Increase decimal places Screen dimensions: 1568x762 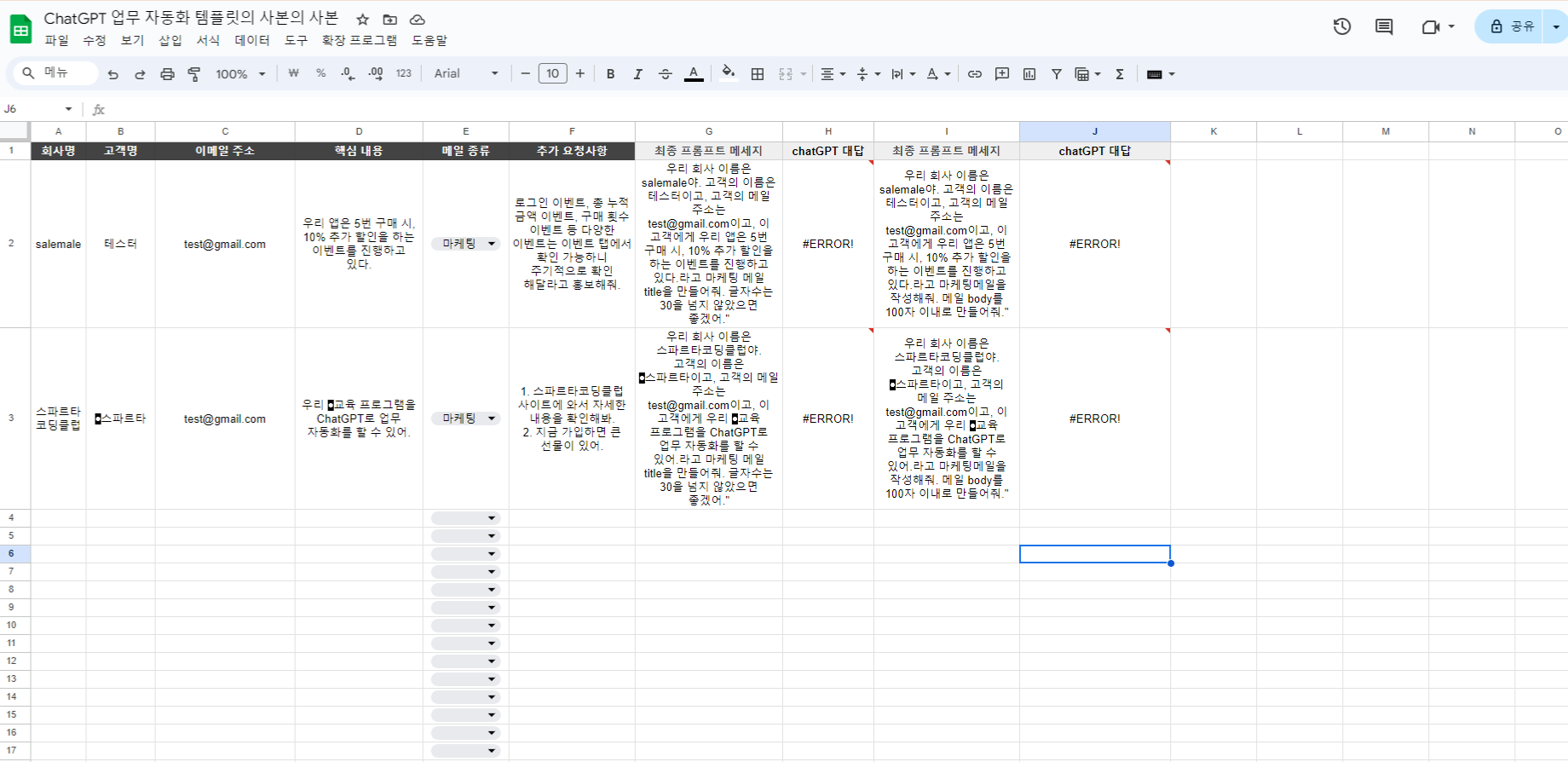[376, 74]
